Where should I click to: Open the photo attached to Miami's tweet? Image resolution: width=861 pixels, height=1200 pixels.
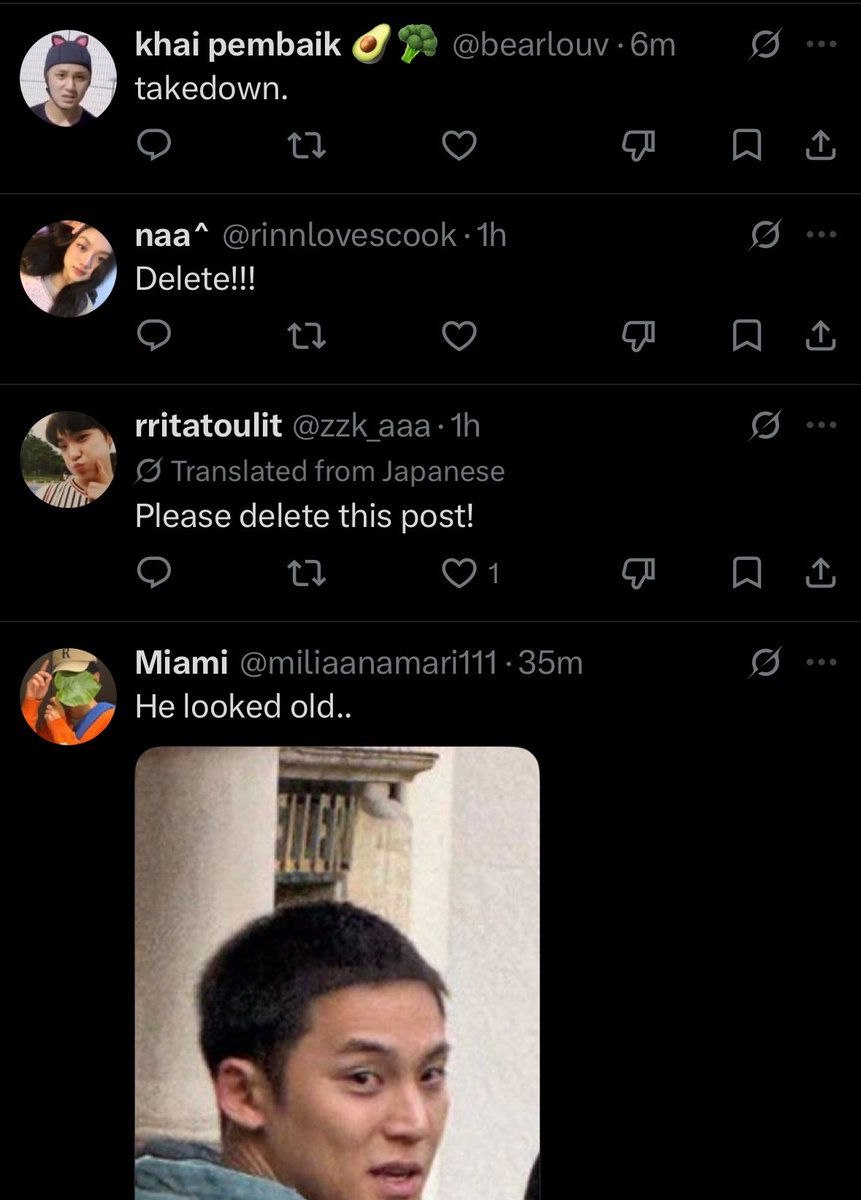click(x=337, y=973)
